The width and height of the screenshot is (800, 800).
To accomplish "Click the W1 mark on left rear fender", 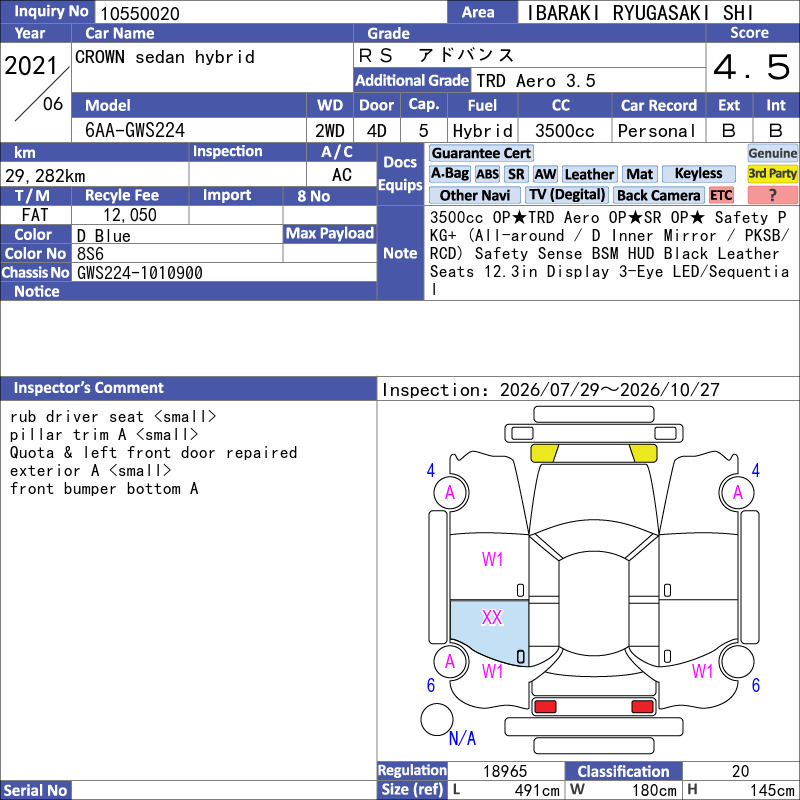I will [492, 671].
